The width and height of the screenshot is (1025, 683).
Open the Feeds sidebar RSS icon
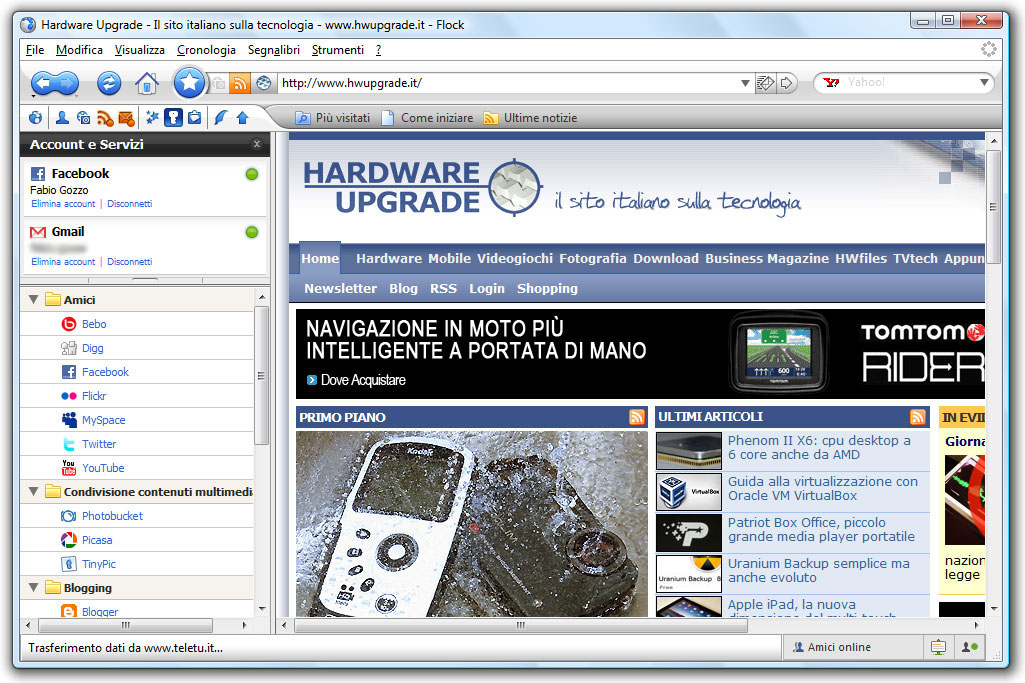point(105,118)
